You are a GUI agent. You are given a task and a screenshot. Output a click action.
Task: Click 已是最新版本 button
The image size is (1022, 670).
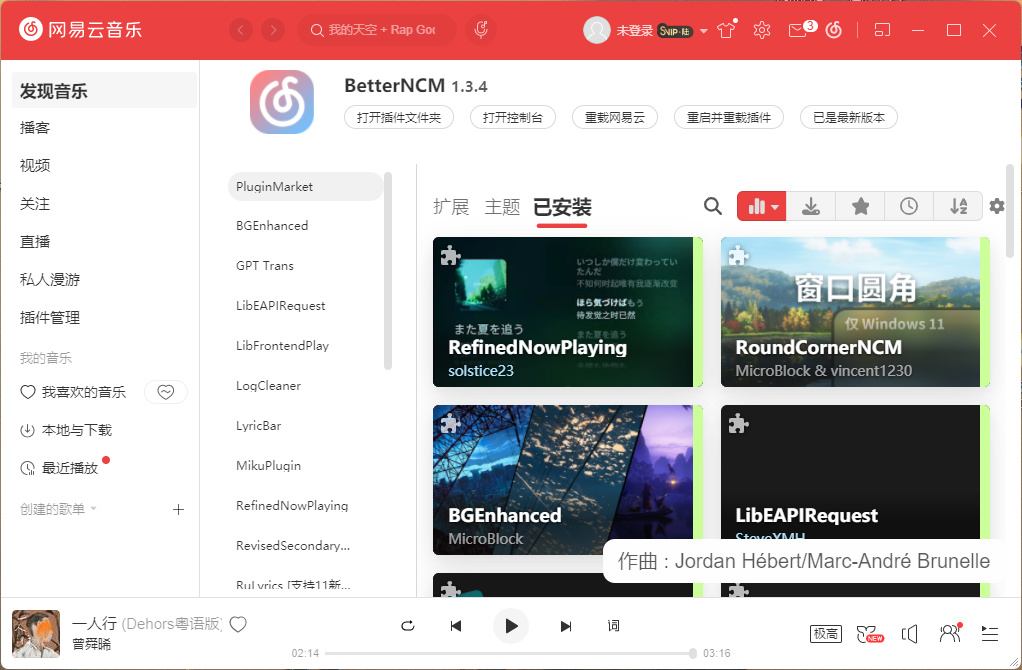849,117
